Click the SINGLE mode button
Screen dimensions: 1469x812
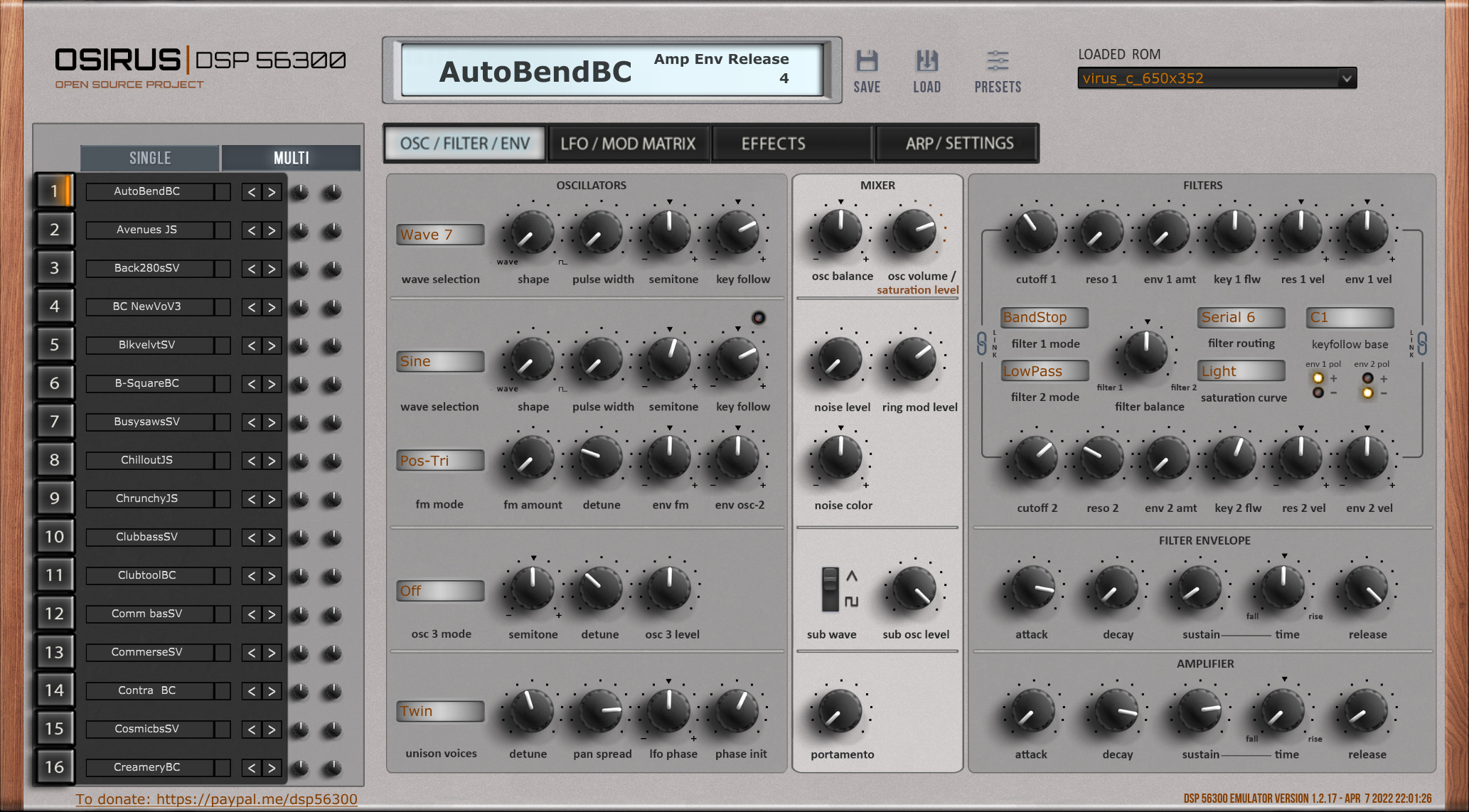(150, 158)
